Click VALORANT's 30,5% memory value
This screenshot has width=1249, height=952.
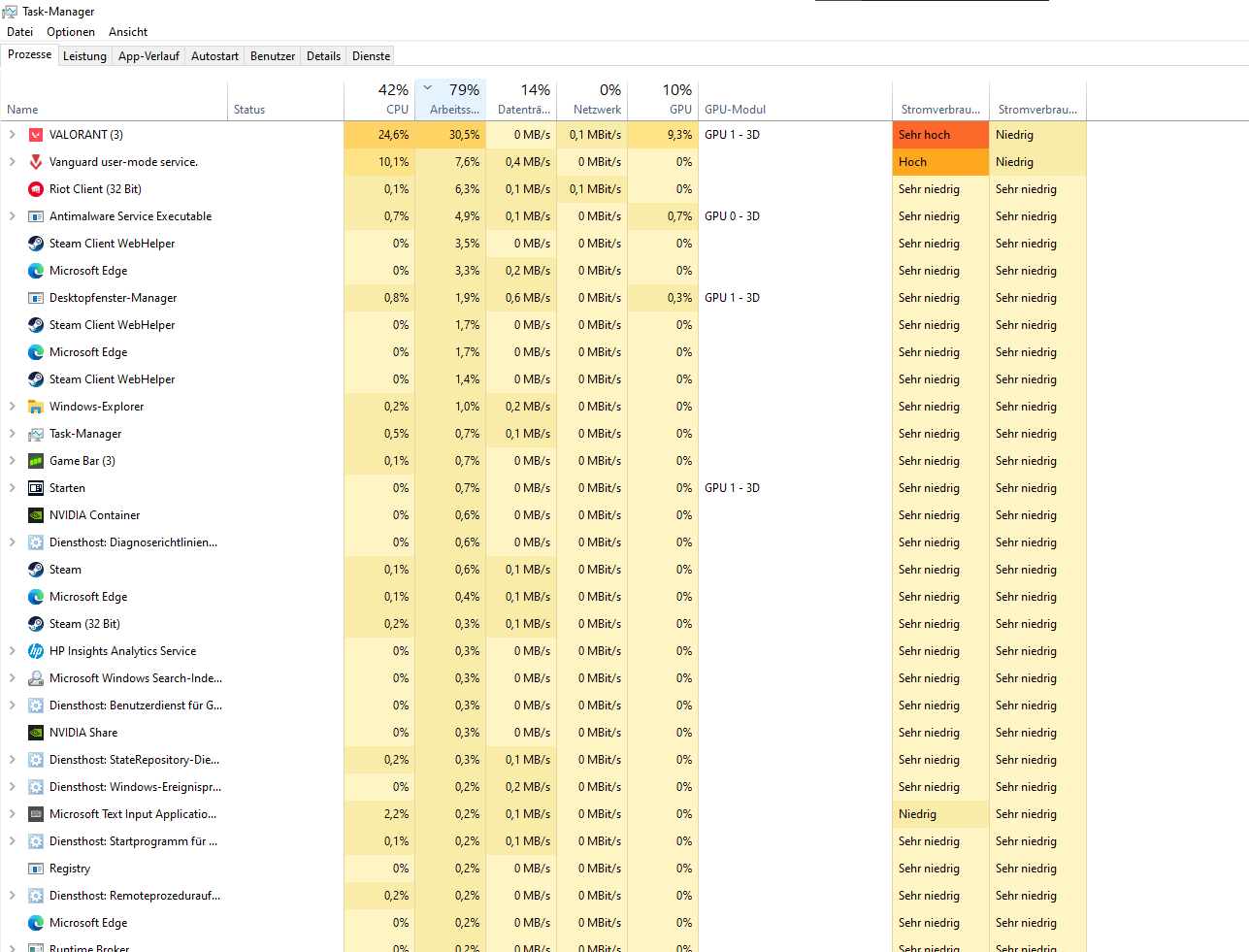click(x=450, y=135)
